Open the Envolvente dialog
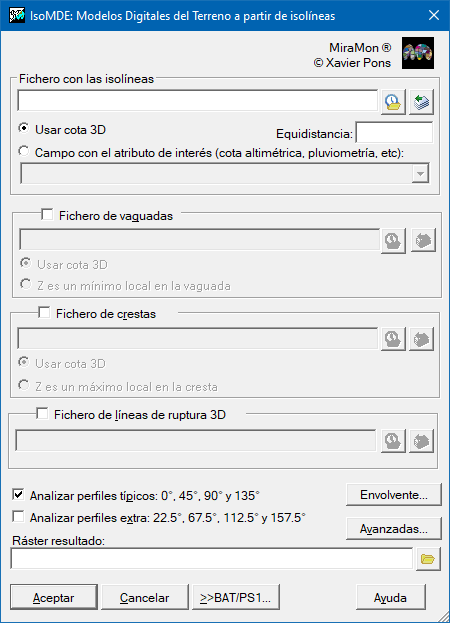This screenshot has width=450, height=623. point(394,495)
